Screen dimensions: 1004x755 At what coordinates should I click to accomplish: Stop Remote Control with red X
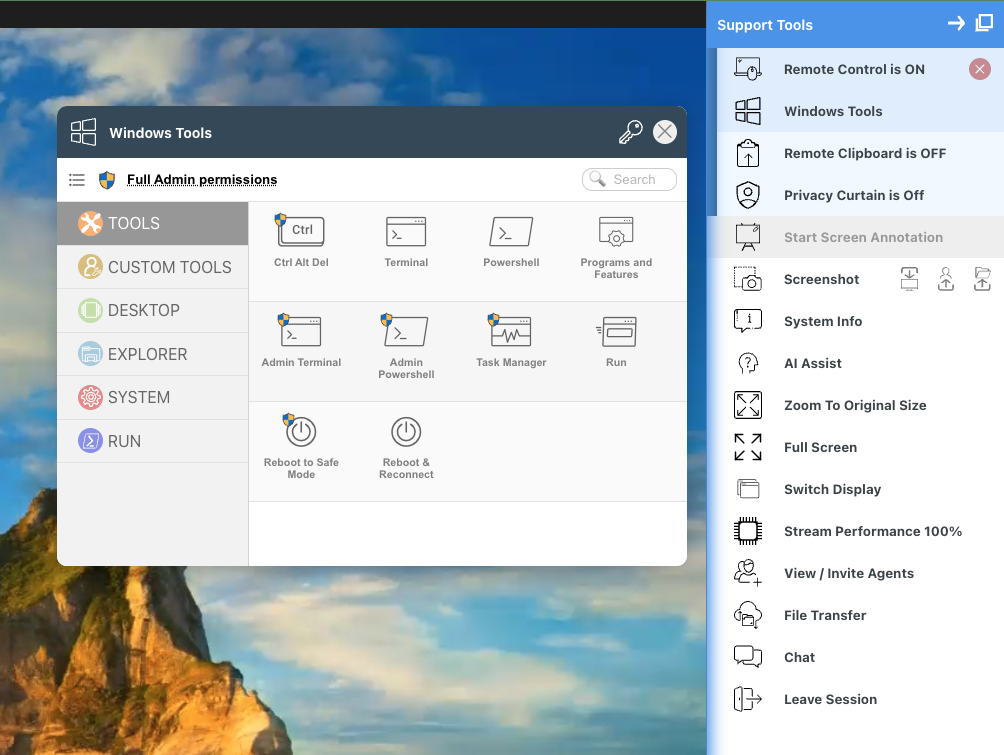[977, 69]
